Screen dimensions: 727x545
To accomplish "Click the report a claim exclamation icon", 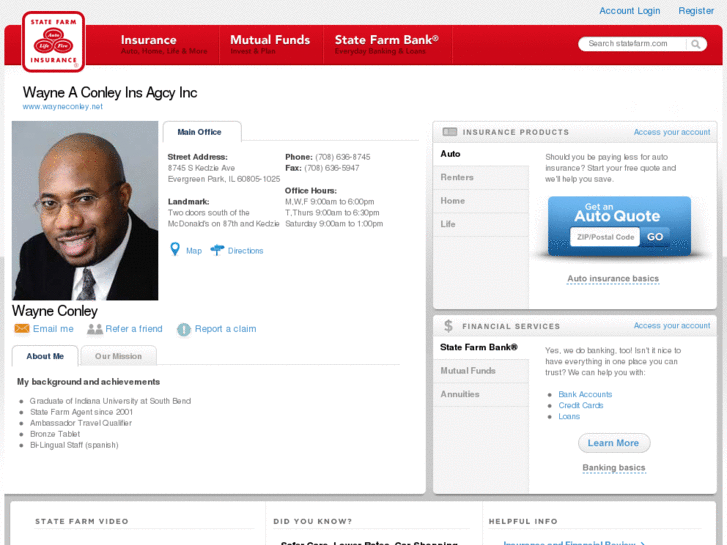I will point(184,329).
